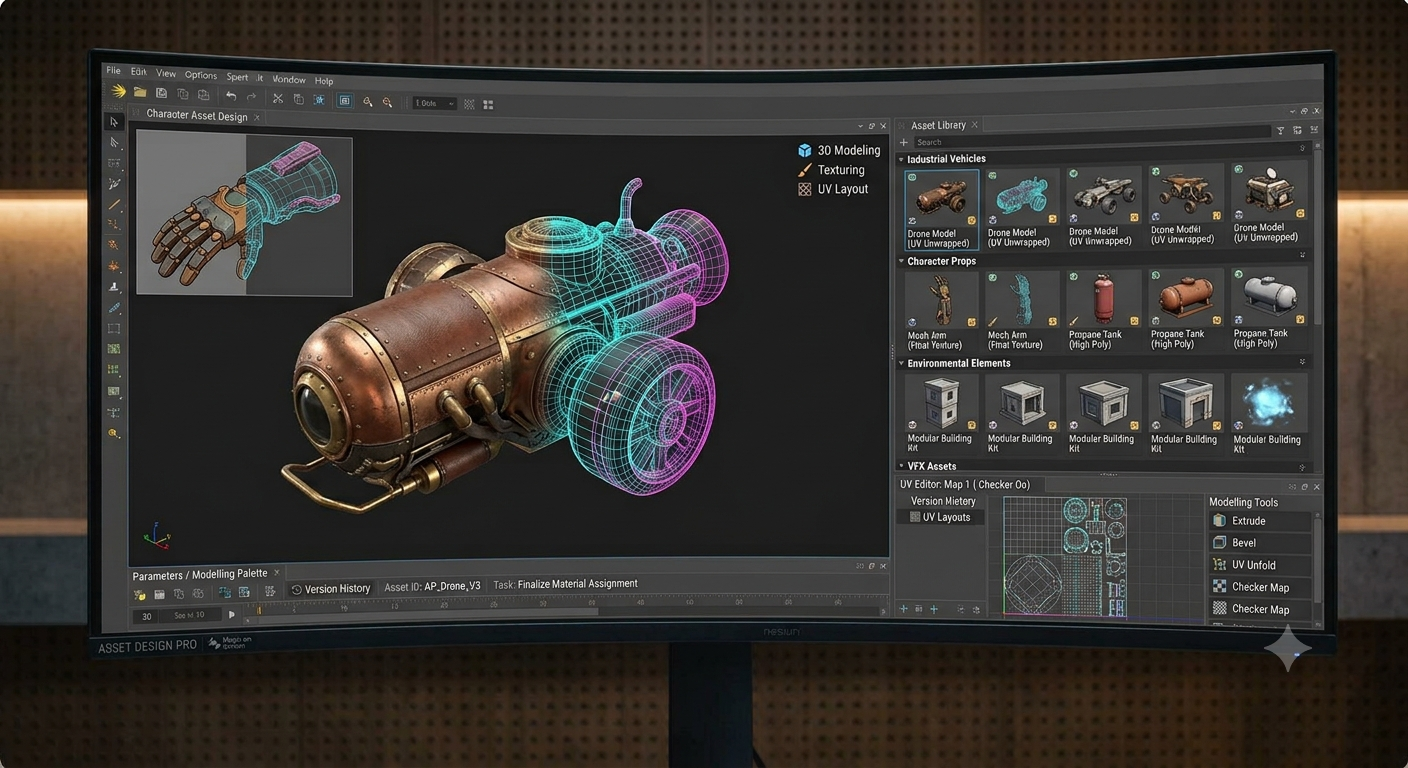Open the View menu
This screenshot has width=1408, height=768.
166,74
